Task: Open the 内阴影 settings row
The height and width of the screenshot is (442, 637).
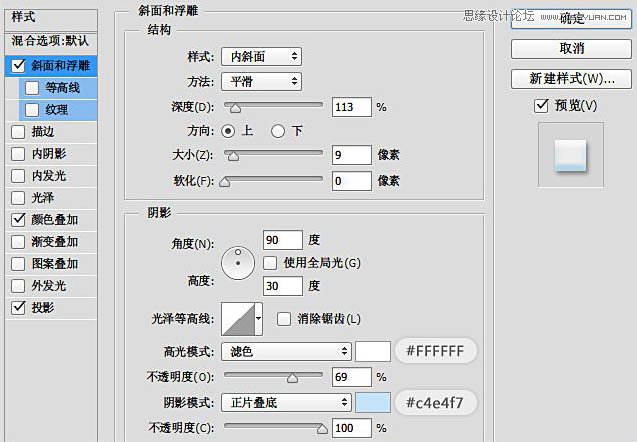Action: (51, 154)
